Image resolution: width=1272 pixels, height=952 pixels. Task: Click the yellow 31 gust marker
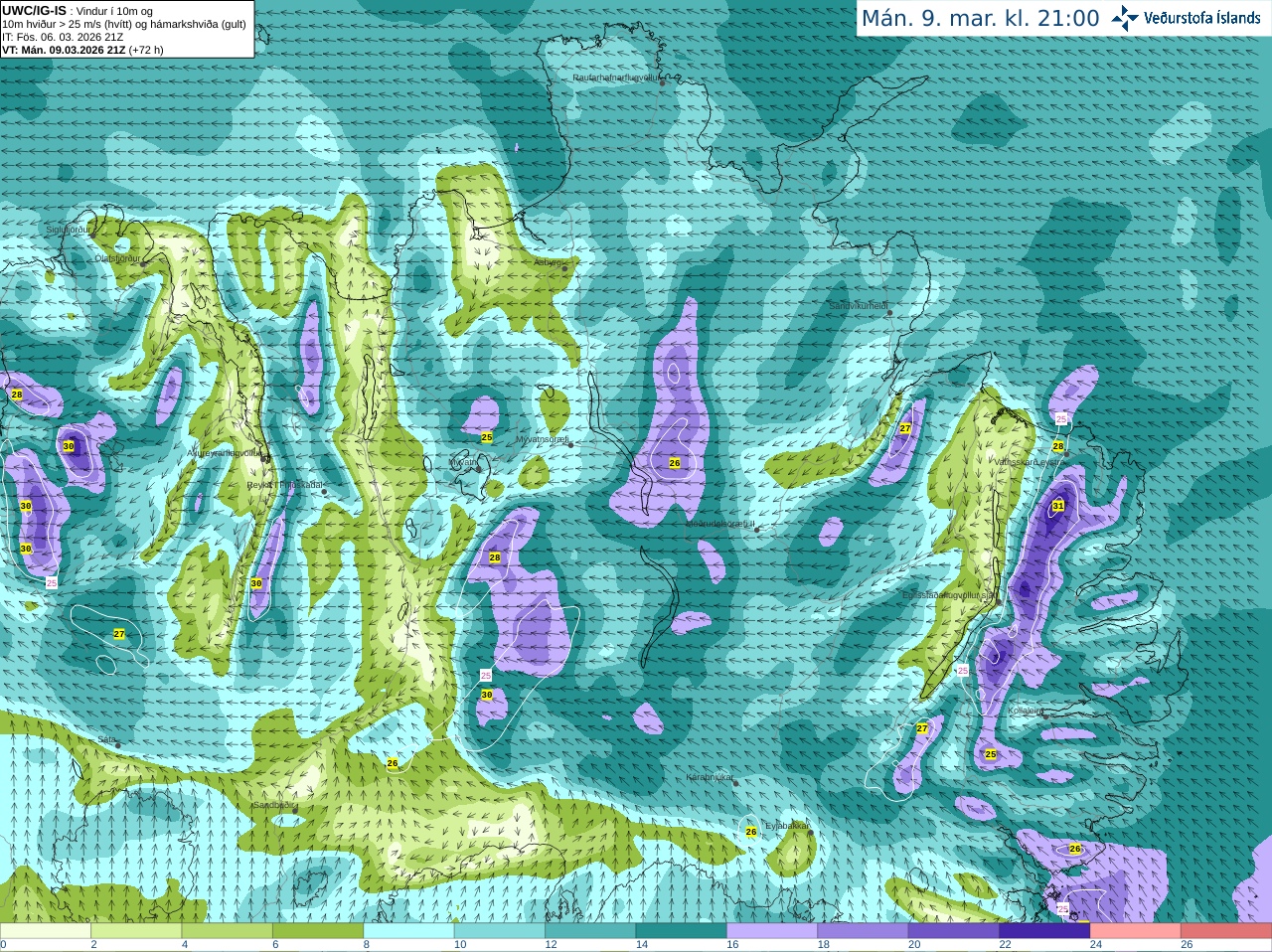(1058, 506)
